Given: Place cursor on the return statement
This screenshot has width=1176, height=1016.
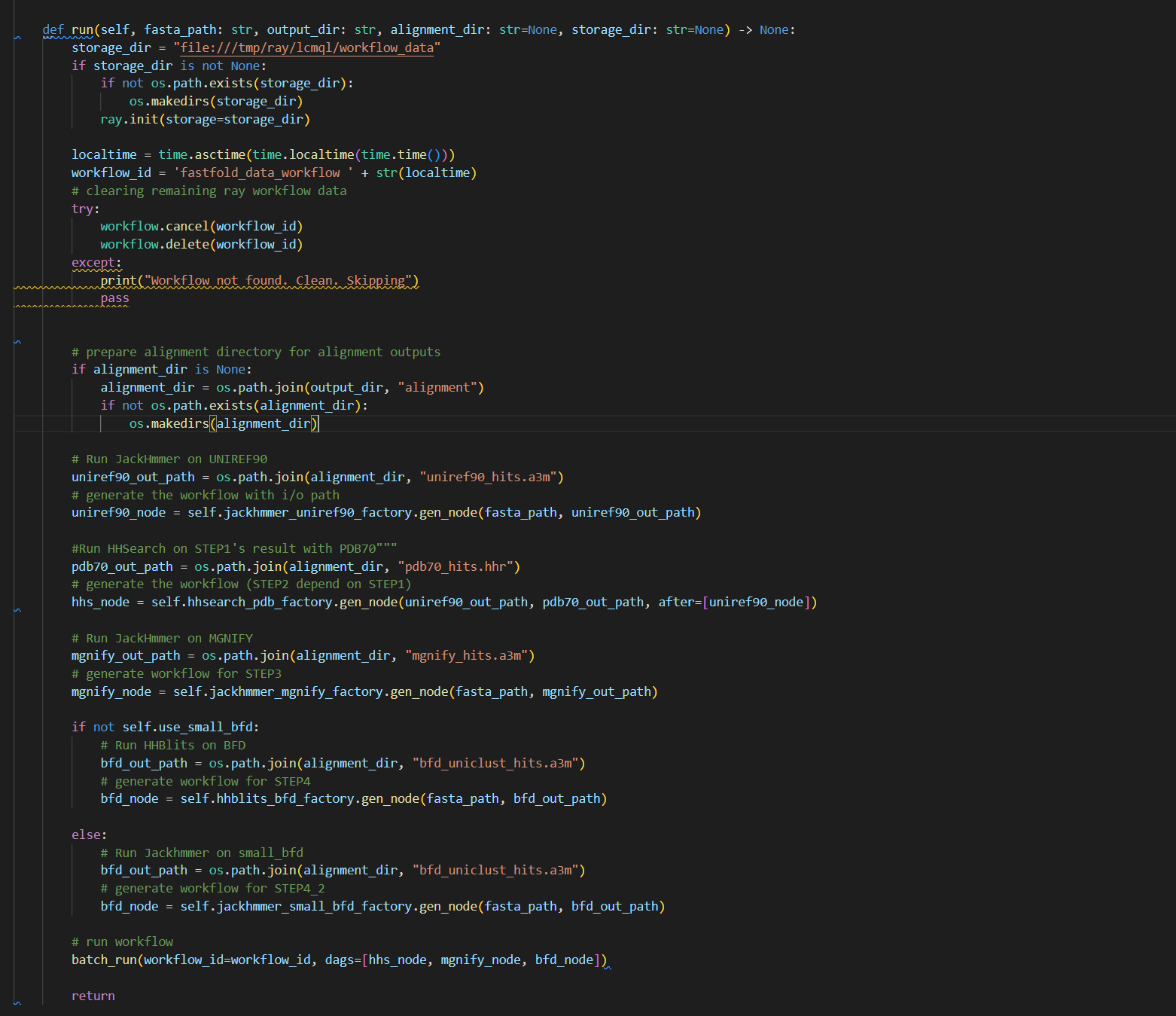Looking at the screenshot, I should (x=92, y=995).
